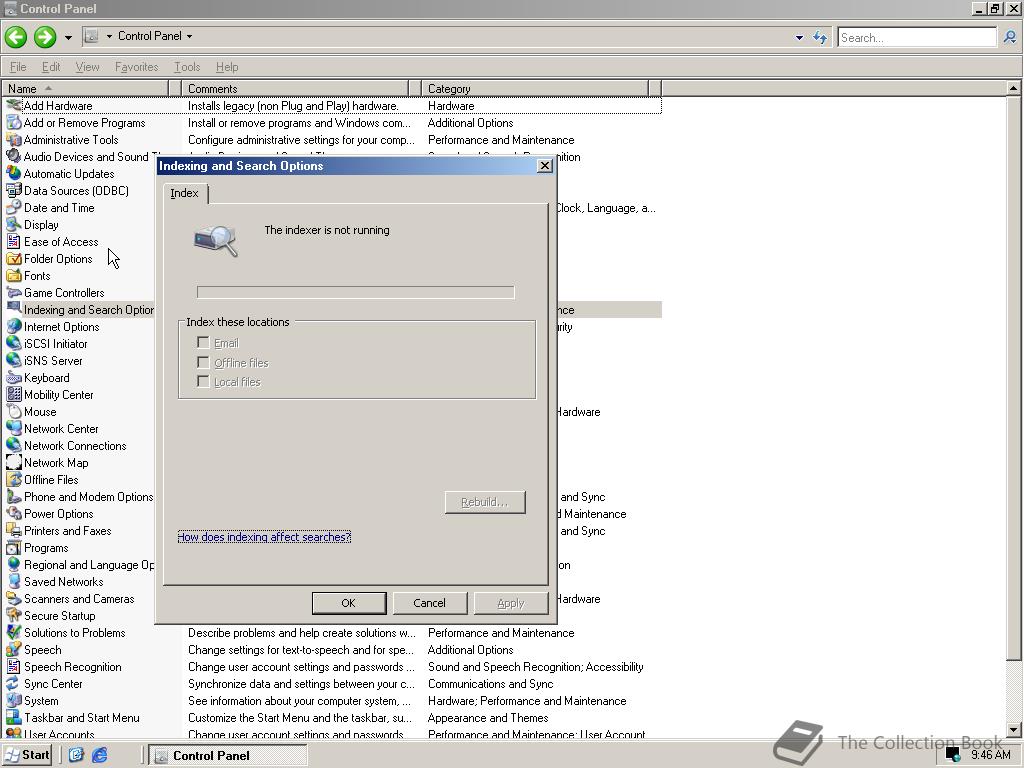
Task: Click the scrollbar down arrow
Action: click(1013, 729)
